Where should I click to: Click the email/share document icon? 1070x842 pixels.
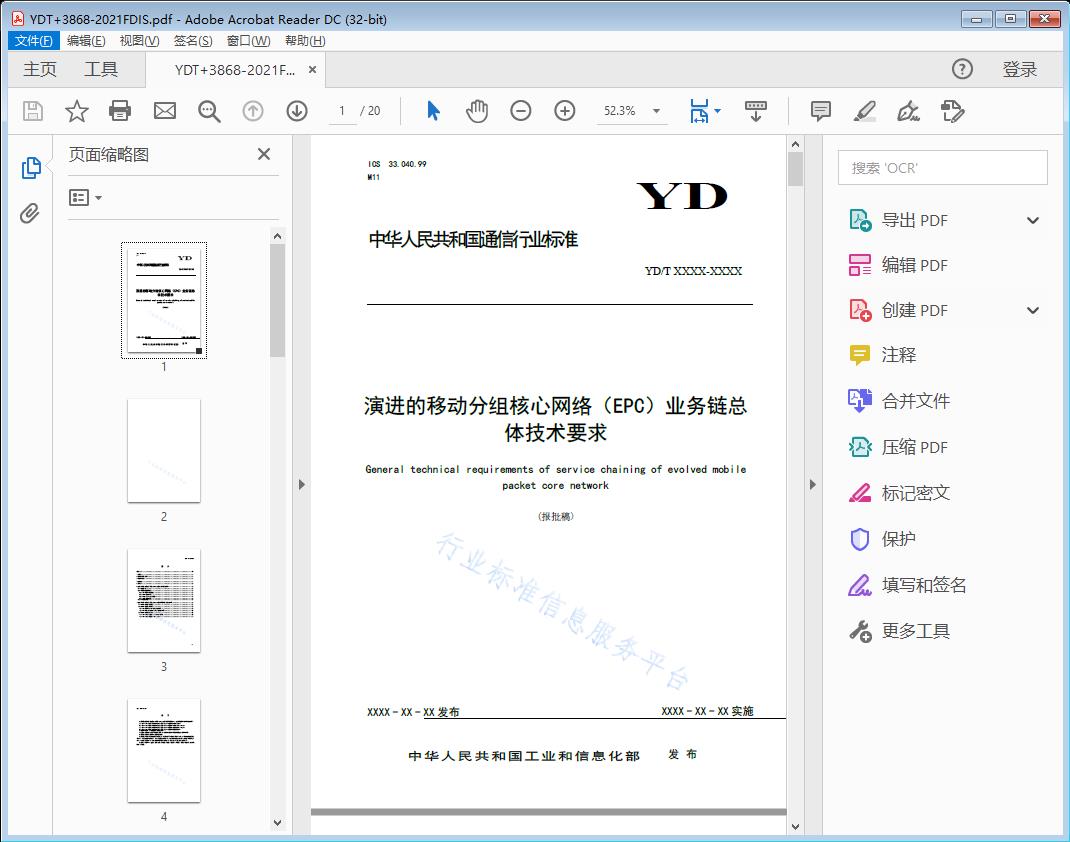[164, 111]
